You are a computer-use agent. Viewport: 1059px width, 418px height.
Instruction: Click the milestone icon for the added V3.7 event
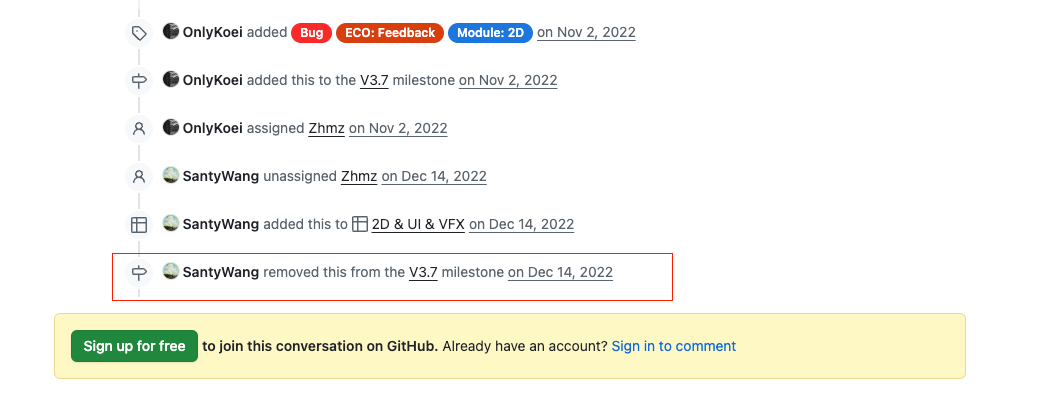click(139, 81)
